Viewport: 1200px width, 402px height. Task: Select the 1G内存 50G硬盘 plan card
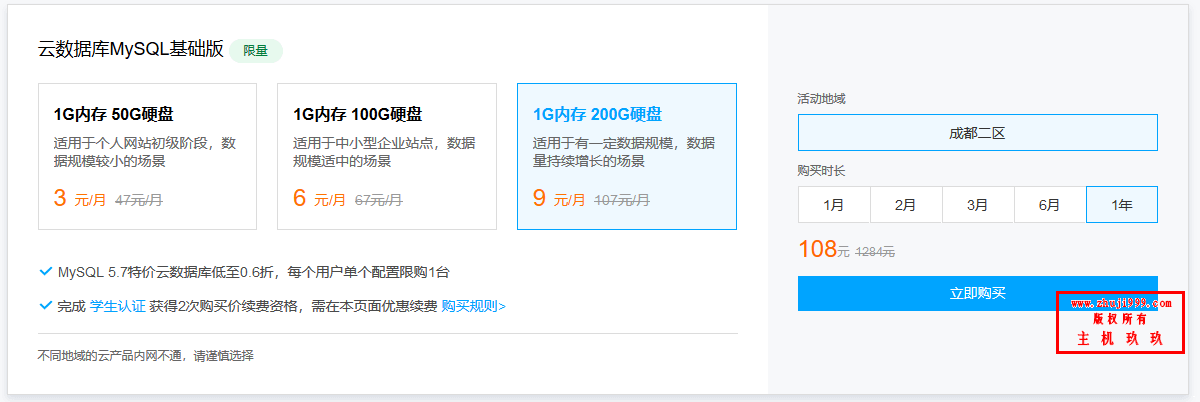[147, 156]
